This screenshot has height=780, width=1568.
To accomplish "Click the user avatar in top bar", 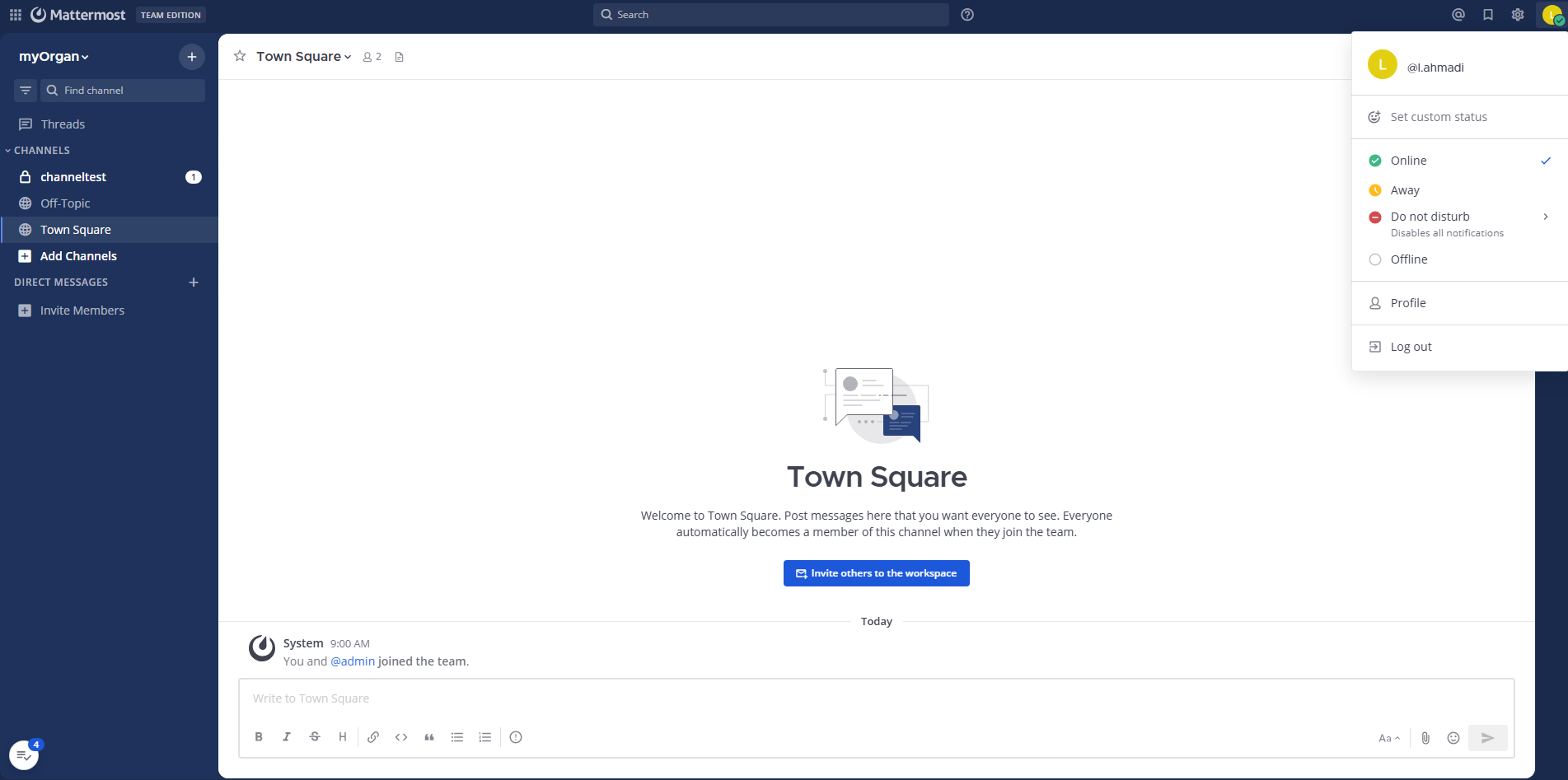I will pyautogui.click(x=1552, y=15).
